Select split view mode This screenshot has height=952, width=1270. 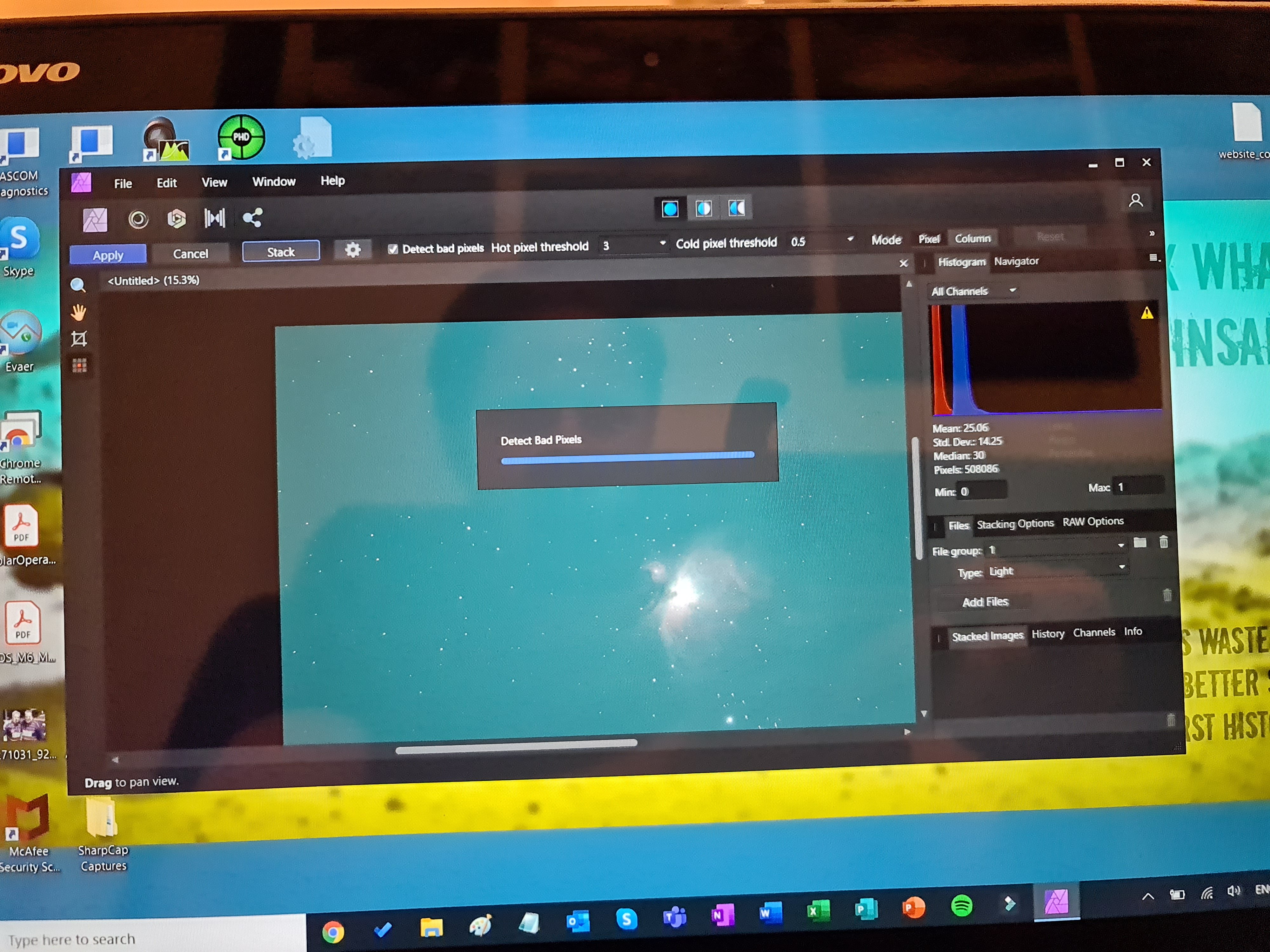coord(703,208)
